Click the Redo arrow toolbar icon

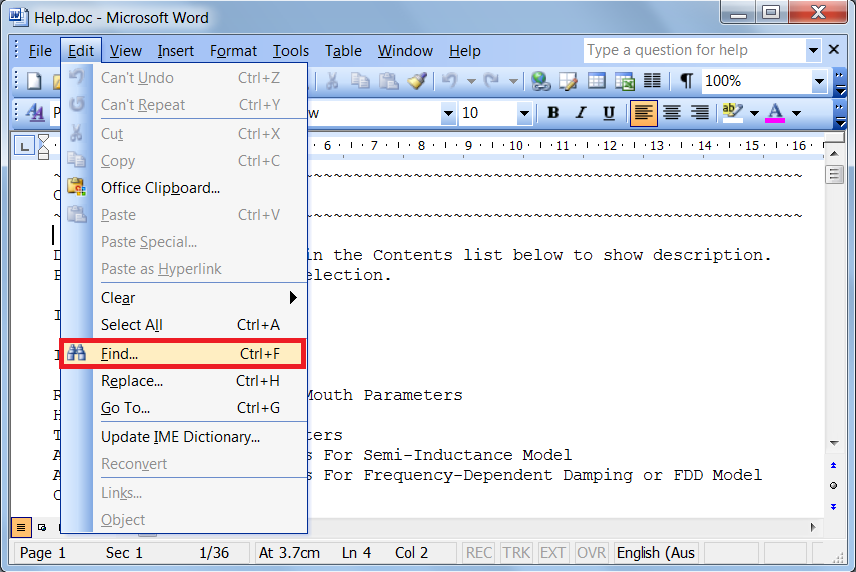[492, 81]
